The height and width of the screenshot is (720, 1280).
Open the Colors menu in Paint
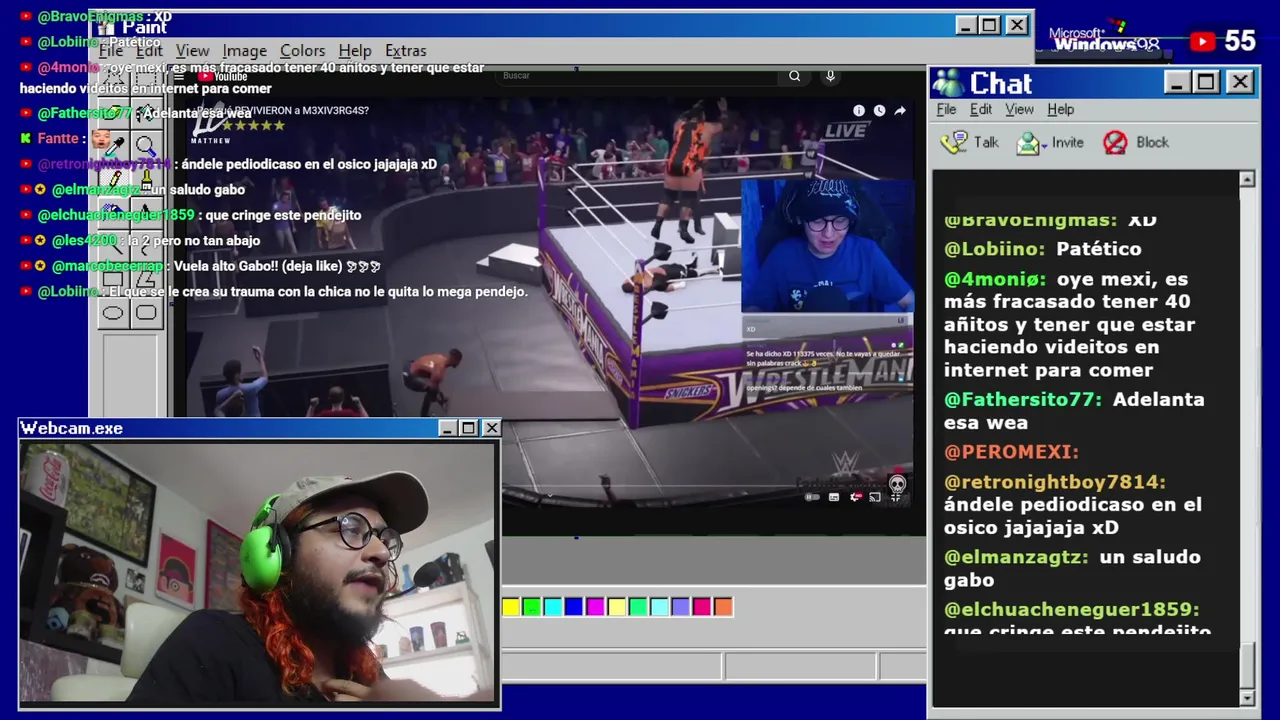[302, 50]
